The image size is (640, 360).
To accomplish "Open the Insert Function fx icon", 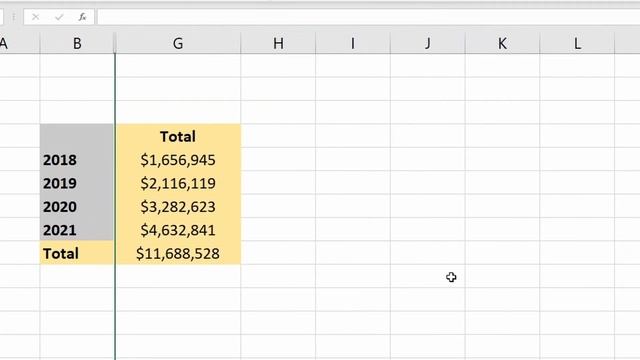I will pos(82,17).
